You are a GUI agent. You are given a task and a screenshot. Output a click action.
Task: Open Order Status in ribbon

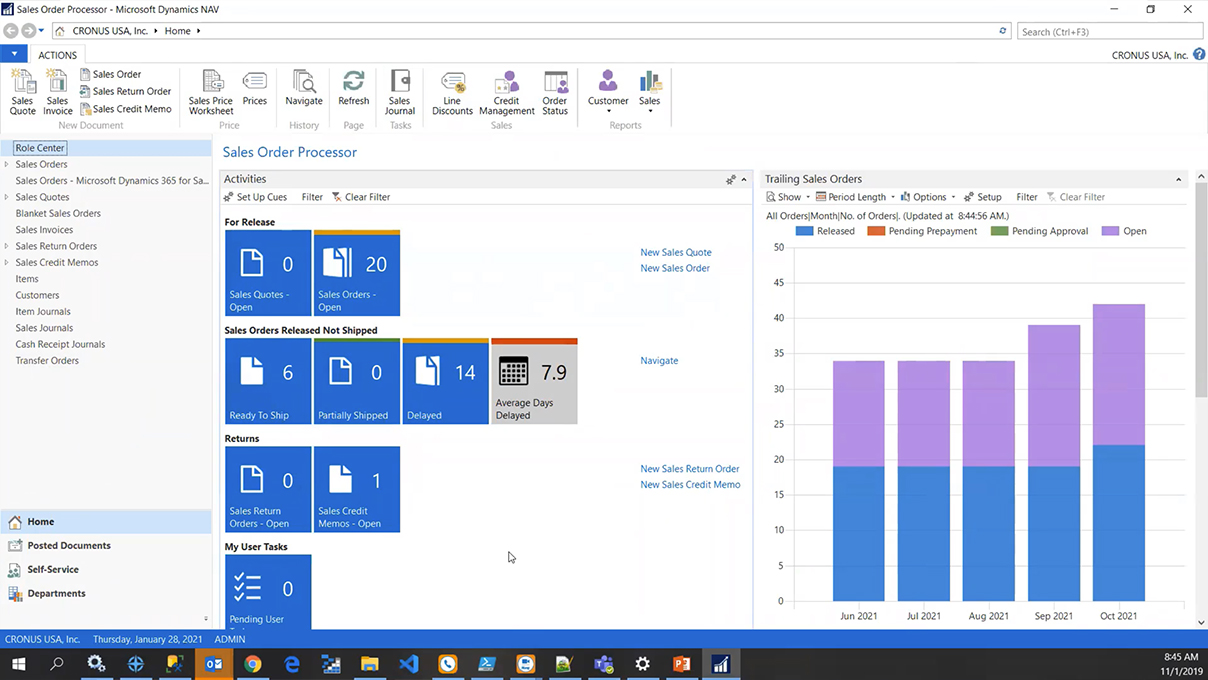[x=555, y=93]
